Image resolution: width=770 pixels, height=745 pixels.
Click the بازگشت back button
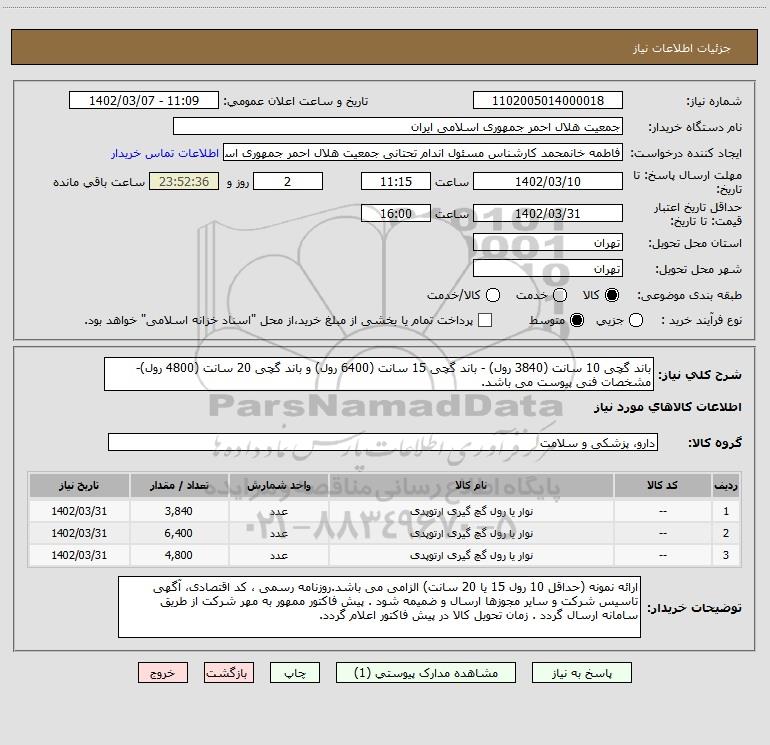[229, 673]
